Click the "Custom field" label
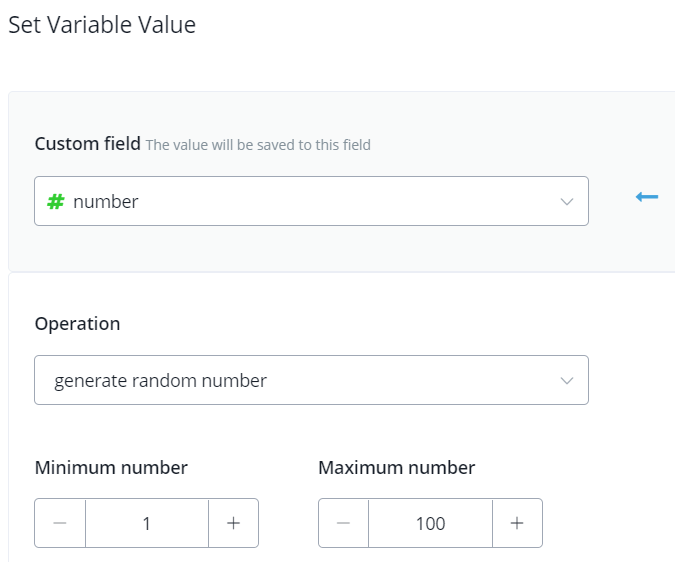675x562 pixels. tap(88, 144)
